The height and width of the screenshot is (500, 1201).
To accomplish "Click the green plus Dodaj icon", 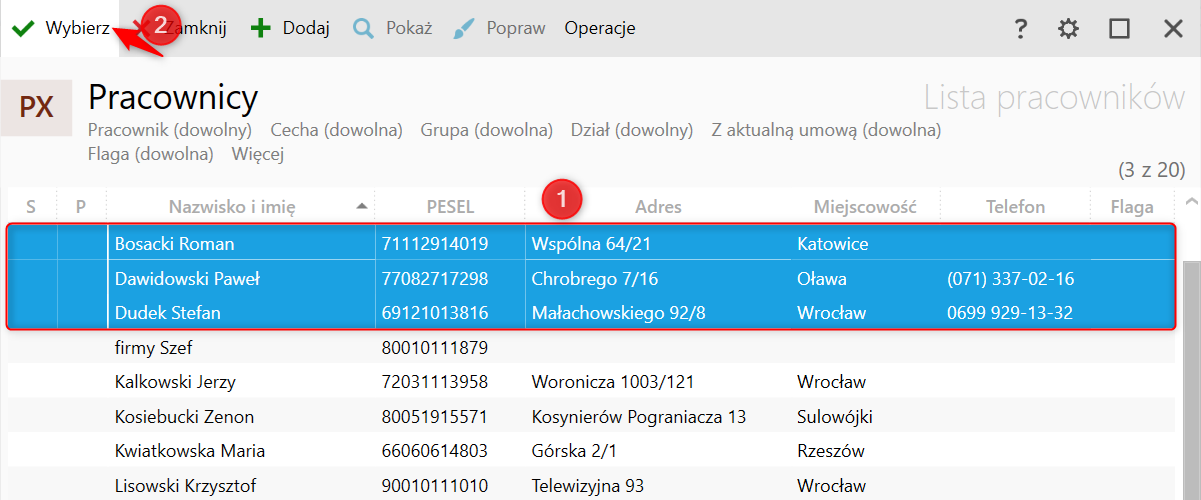I will [260, 29].
